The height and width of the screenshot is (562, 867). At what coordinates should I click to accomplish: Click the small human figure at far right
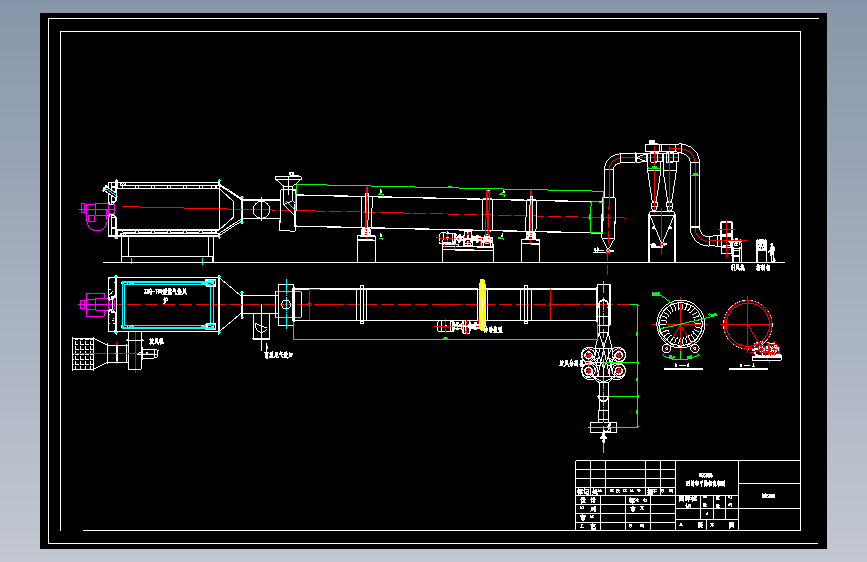(772, 253)
